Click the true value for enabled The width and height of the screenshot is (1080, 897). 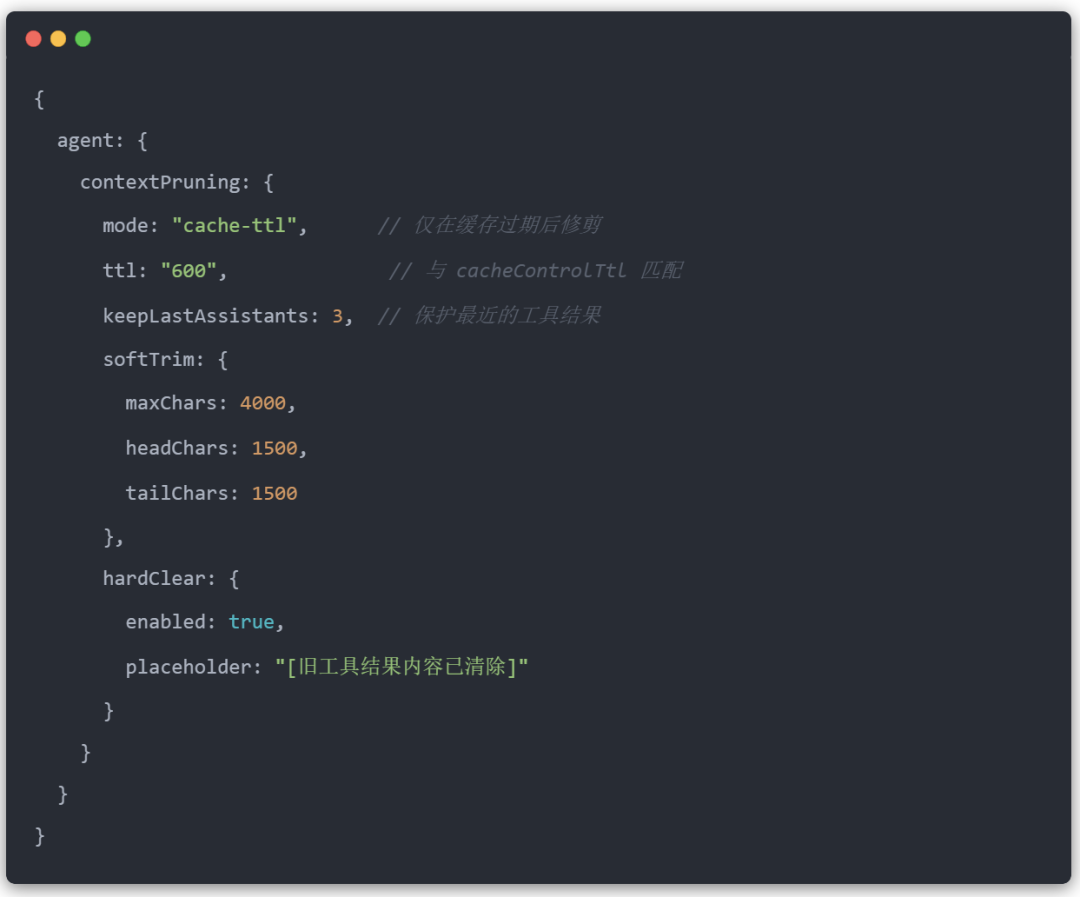click(x=251, y=622)
